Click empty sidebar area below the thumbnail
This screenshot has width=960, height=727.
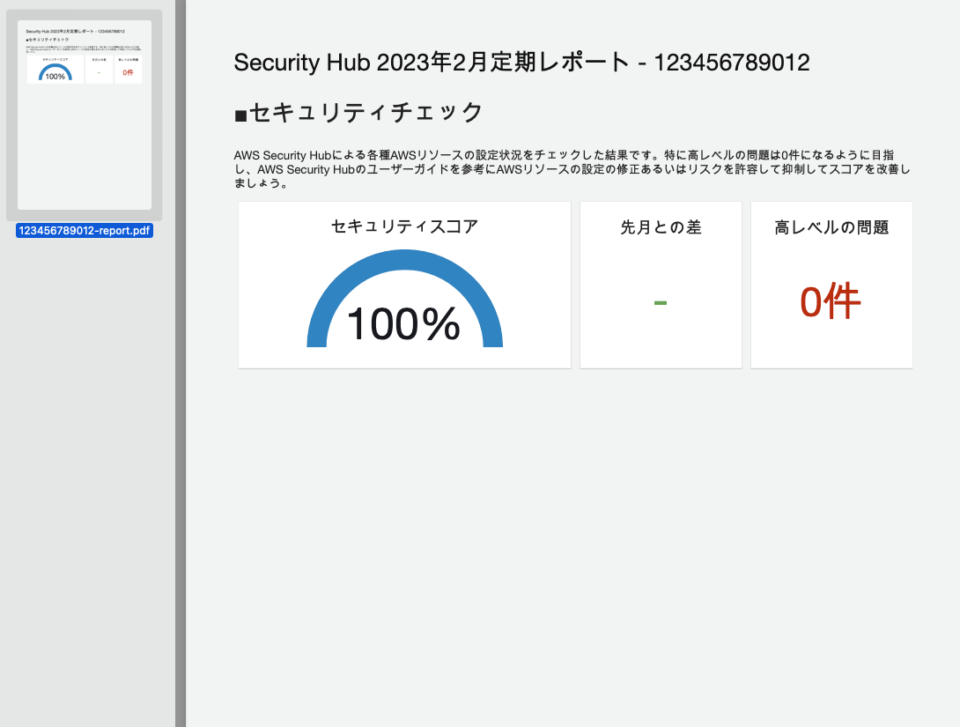pos(87,478)
